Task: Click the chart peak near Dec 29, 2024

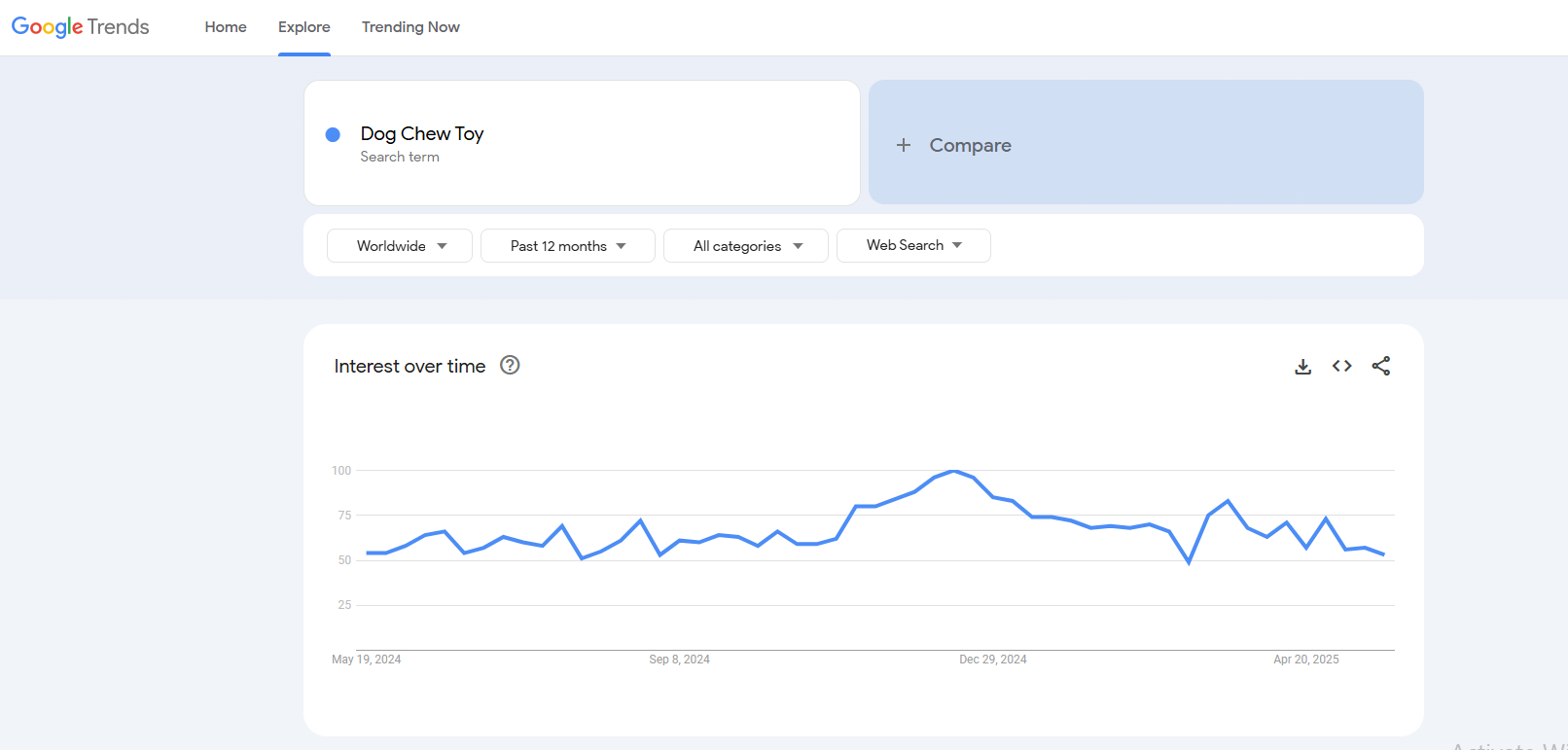Action: 954,472
